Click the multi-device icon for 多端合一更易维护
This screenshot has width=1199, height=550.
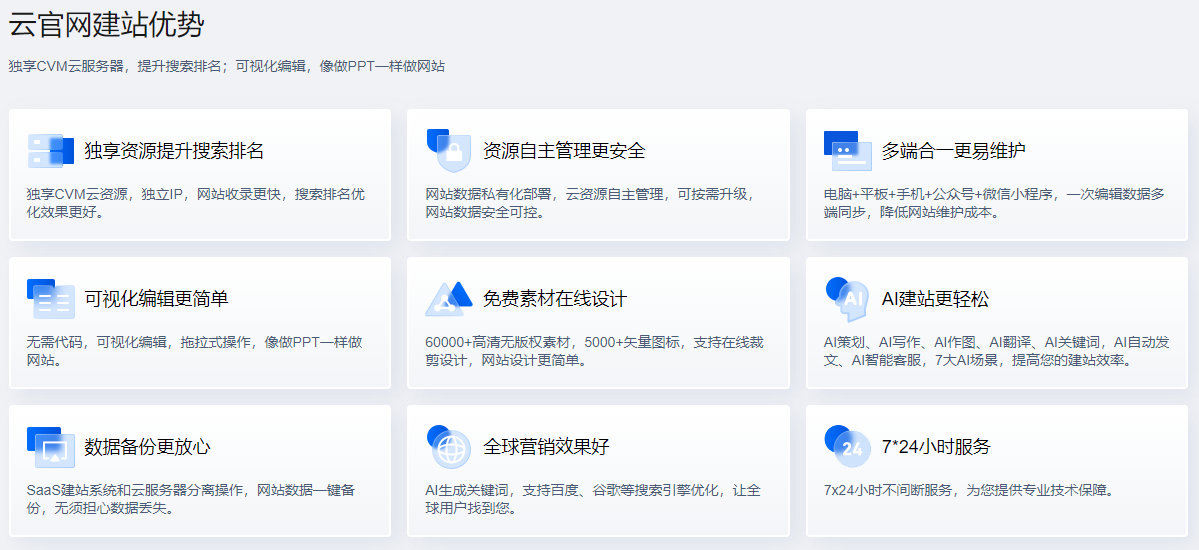(847, 150)
